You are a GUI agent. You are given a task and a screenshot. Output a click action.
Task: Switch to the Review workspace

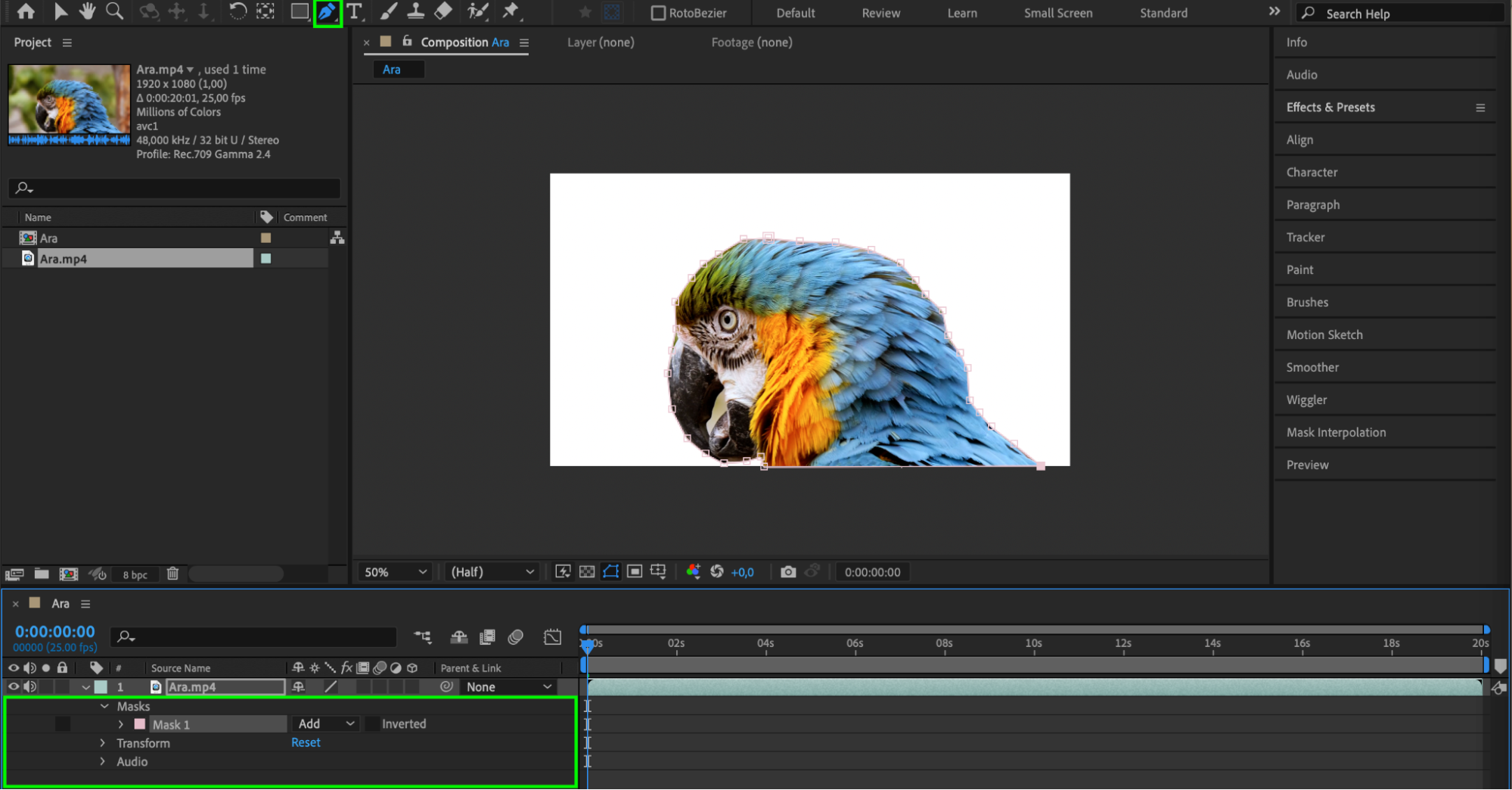coord(880,13)
